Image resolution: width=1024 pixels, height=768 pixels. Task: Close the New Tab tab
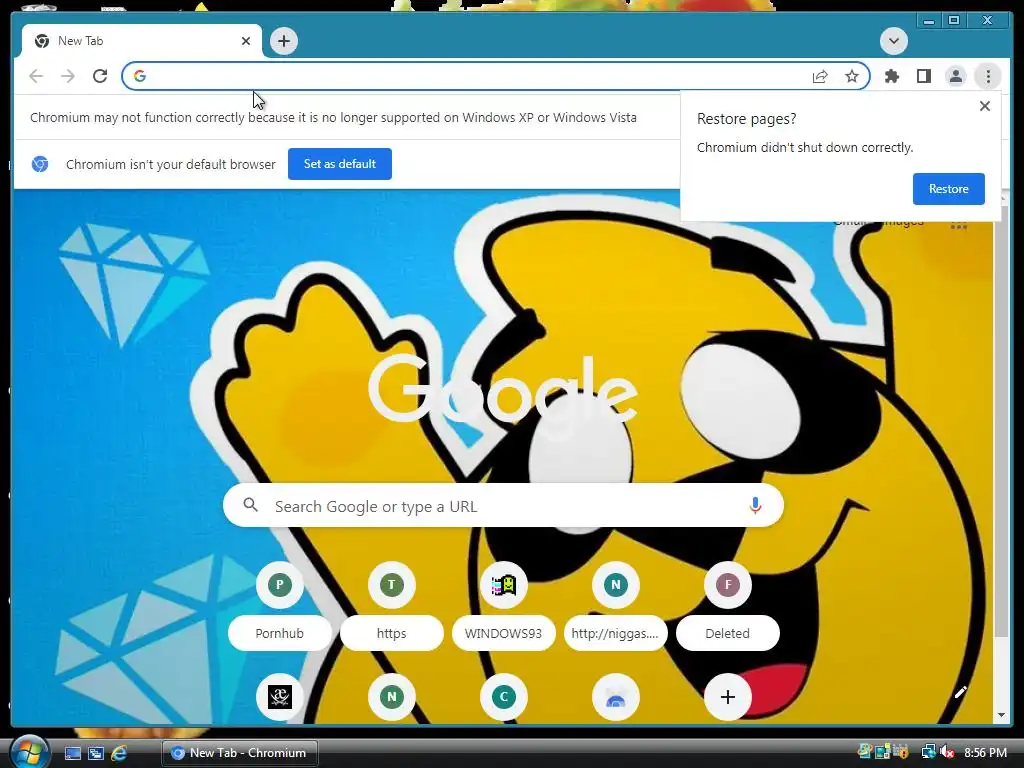point(246,41)
